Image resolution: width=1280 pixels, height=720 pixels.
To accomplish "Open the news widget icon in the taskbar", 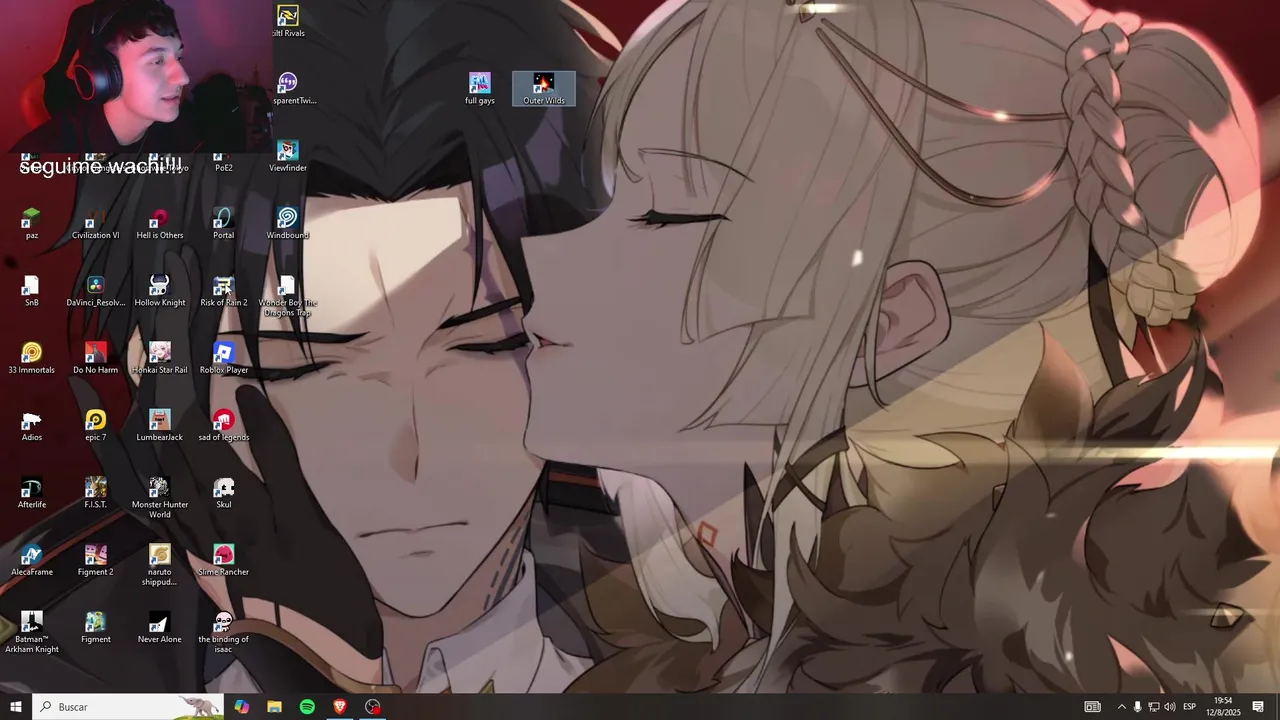I will click(1092, 707).
